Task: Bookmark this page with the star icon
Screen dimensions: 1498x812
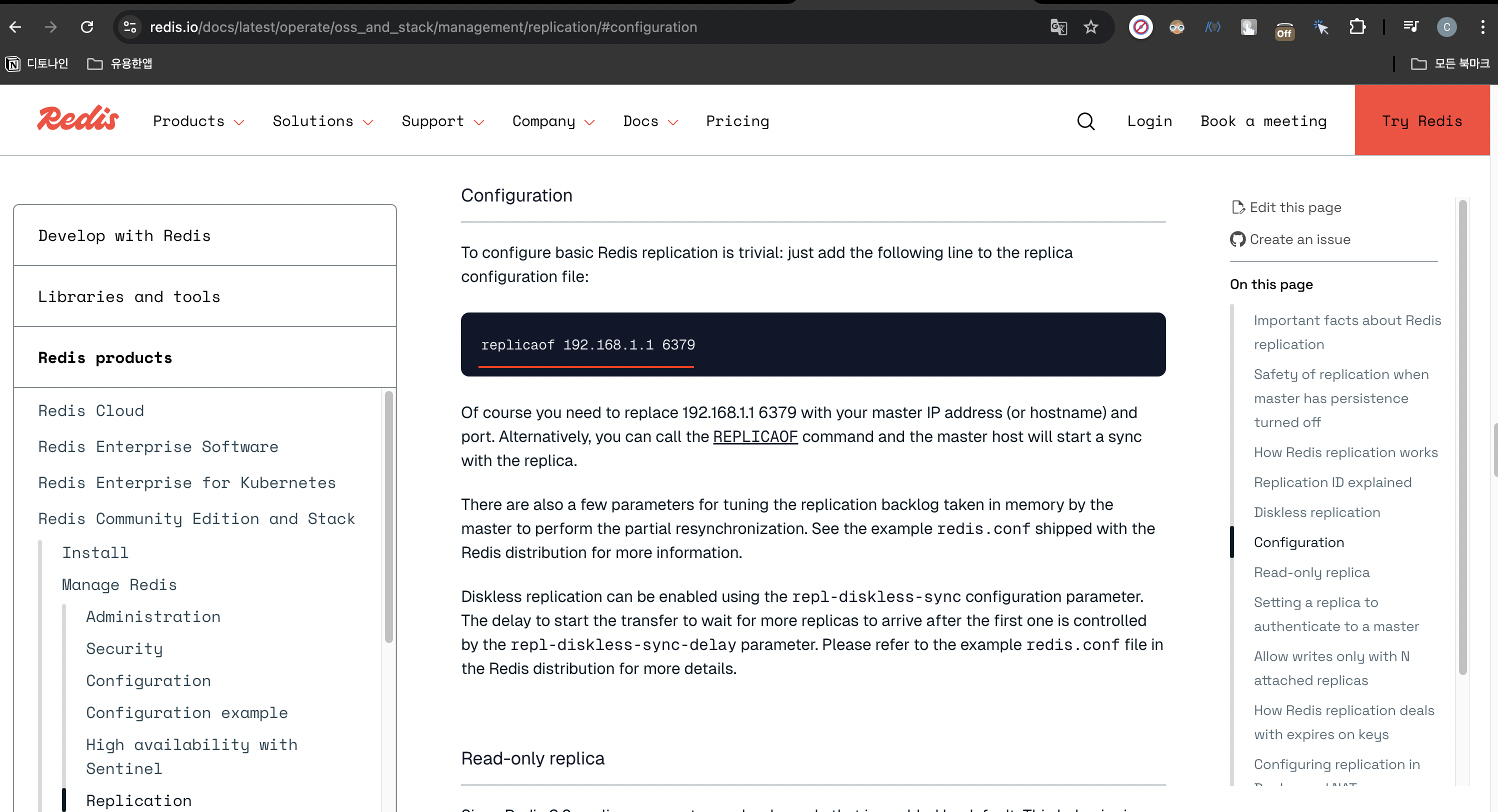Action: 1091,27
